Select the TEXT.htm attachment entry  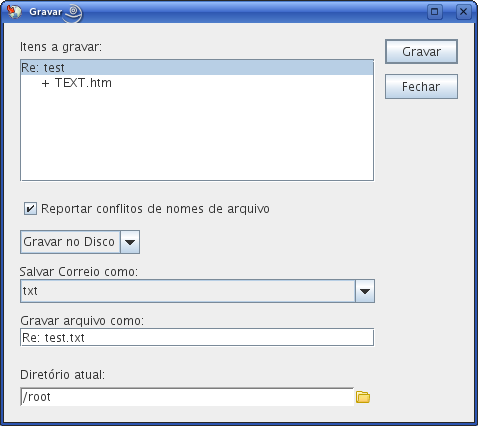coord(83,83)
